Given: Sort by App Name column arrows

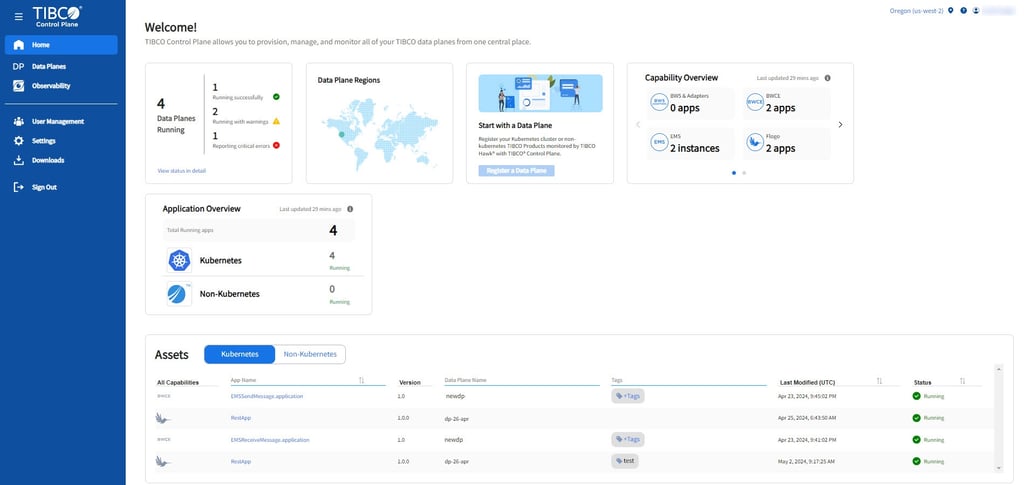Looking at the screenshot, I should coord(361,380).
